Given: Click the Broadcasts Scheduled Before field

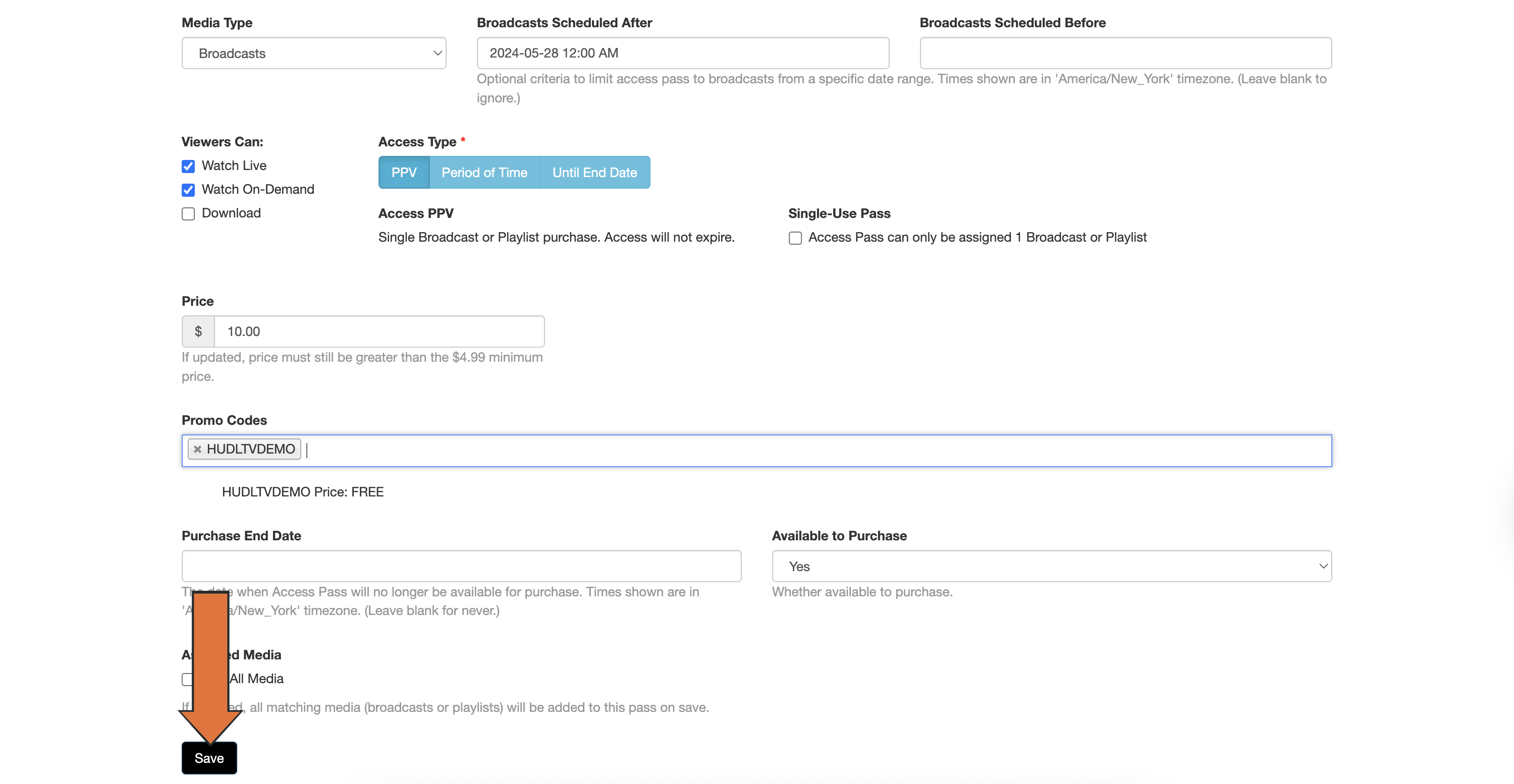Looking at the screenshot, I should (x=1125, y=53).
